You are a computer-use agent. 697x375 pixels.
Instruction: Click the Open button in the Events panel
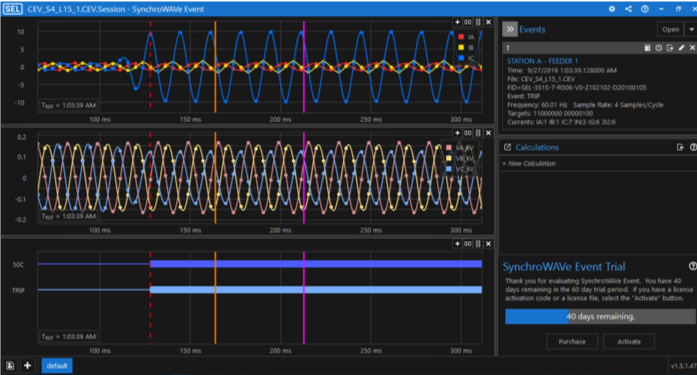point(670,29)
